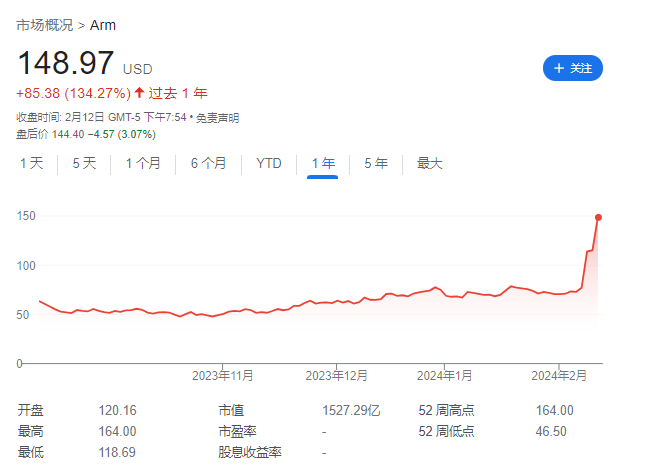Select the 1 天 range tab
The height and width of the screenshot is (470, 646).
pyautogui.click(x=32, y=164)
